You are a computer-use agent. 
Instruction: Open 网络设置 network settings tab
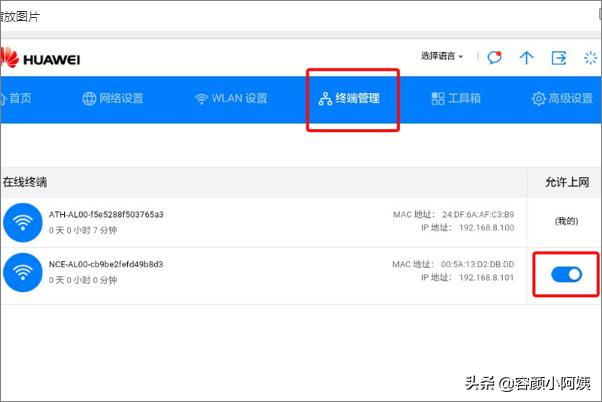point(112,99)
